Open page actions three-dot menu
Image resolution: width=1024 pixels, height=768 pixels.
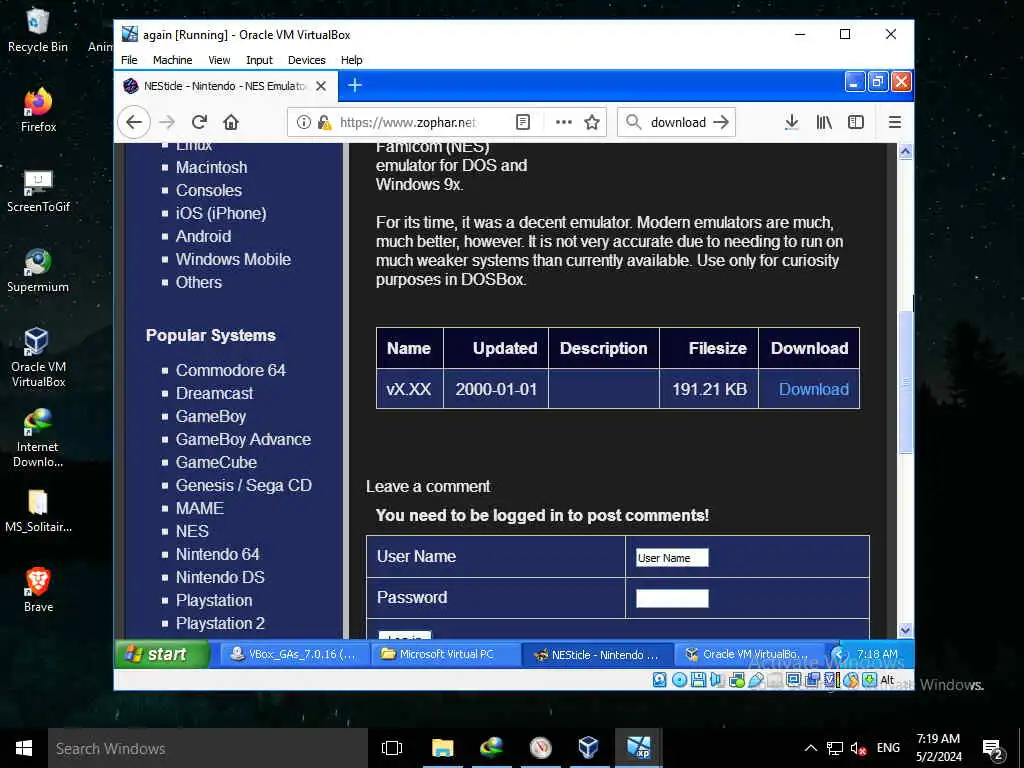pyautogui.click(x=564, y=122)
